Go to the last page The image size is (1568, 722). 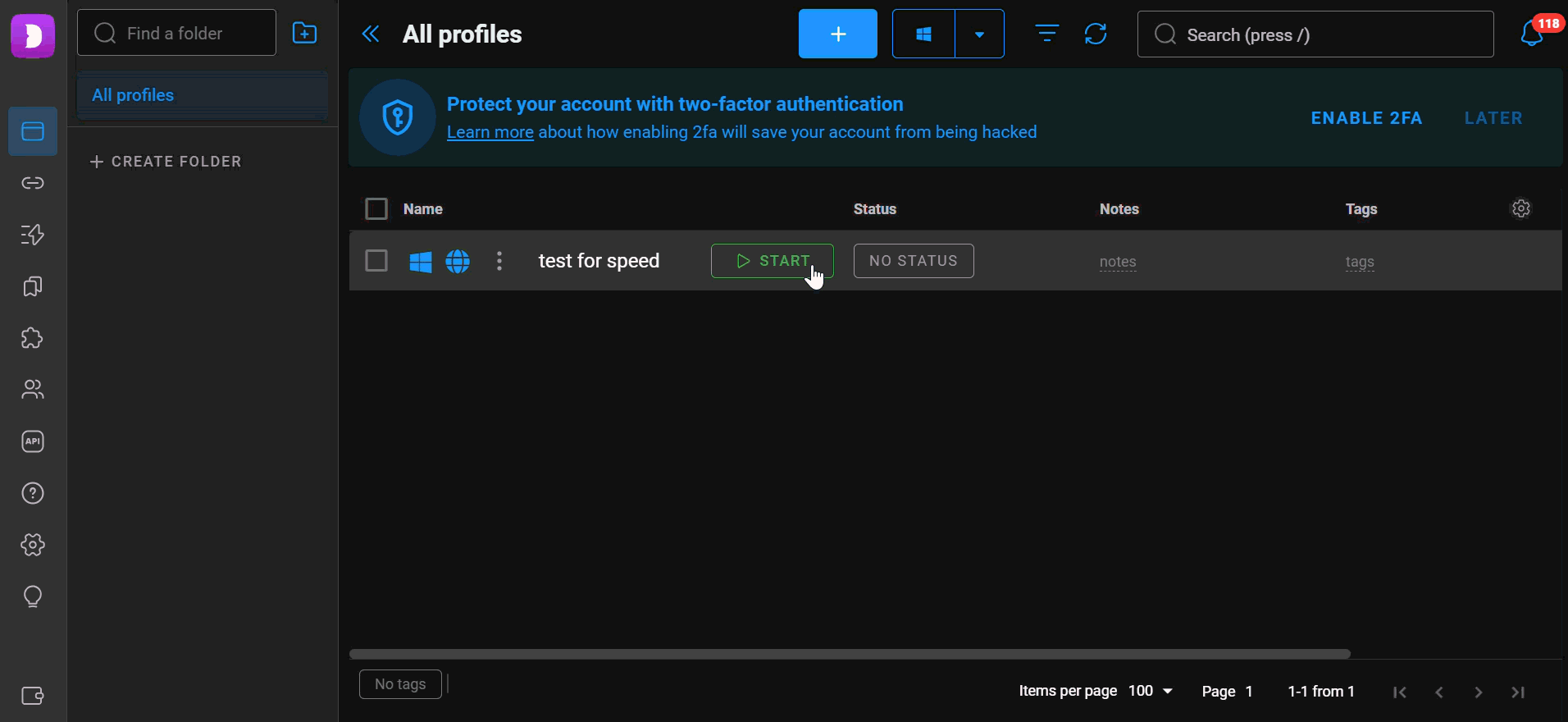1518,692
